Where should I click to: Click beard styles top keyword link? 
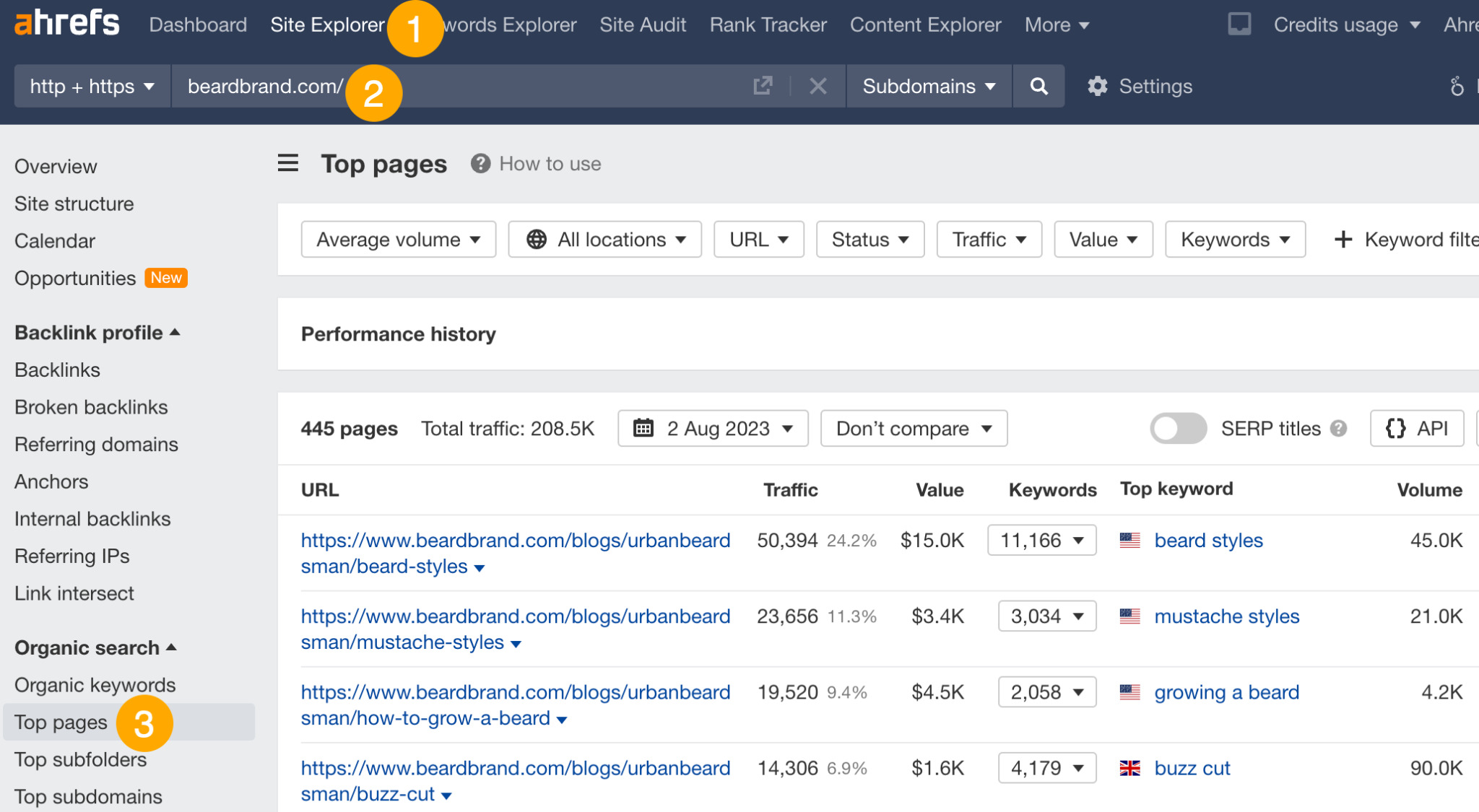pyautogui.click(x=1209, y=540)
